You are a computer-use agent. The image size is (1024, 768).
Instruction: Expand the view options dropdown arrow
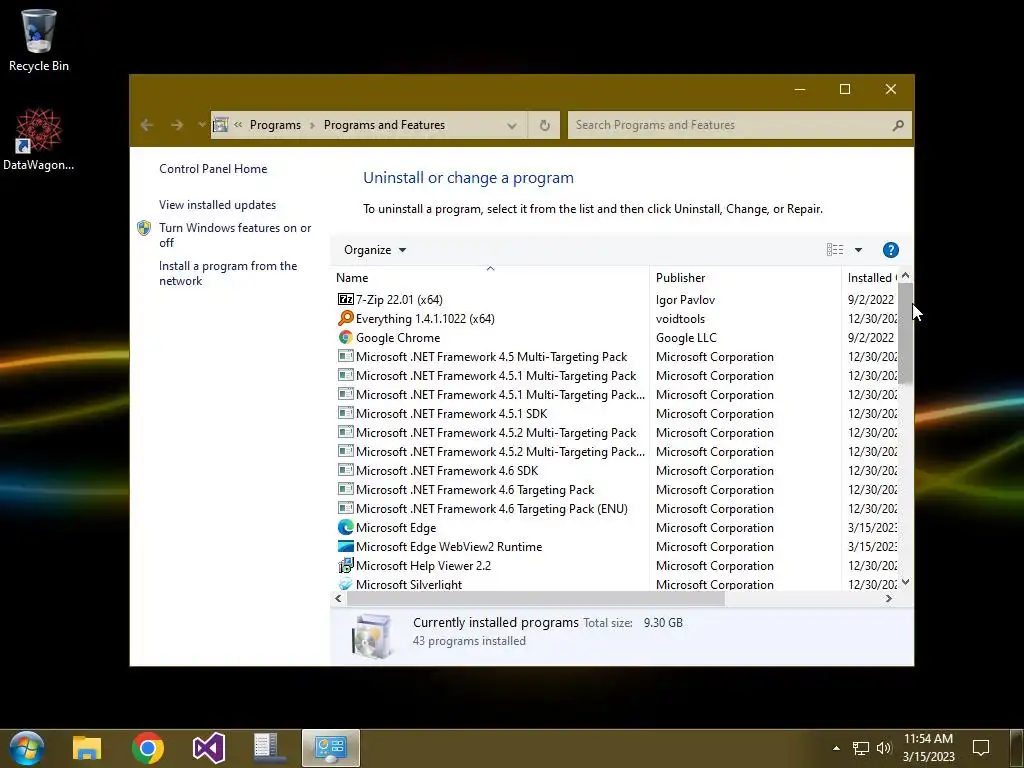tap(858, 249)
